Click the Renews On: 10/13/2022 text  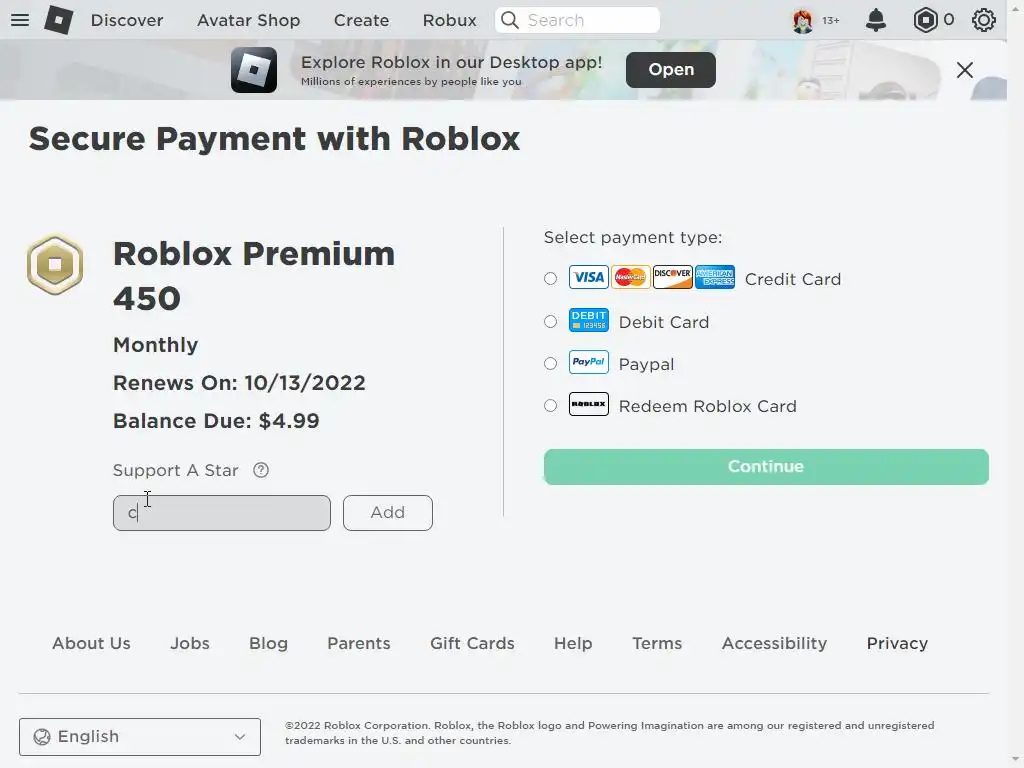click(239, 383)
